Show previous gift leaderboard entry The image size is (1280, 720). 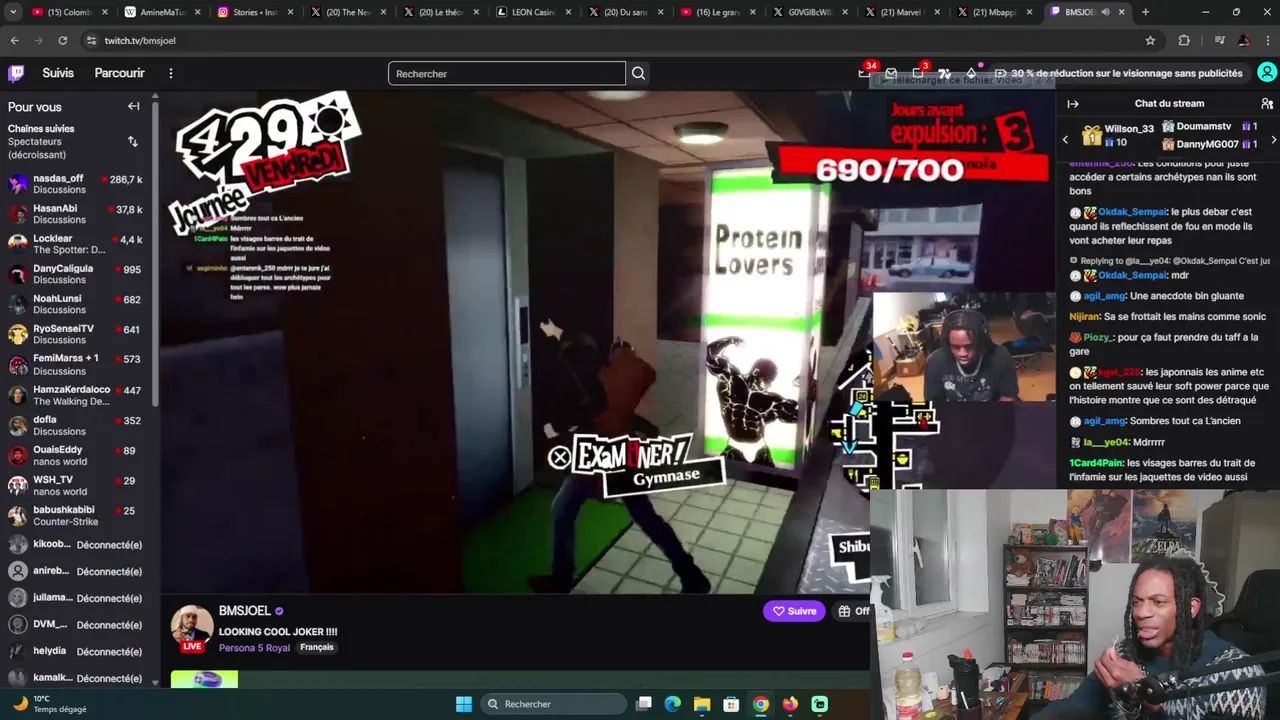(x=1065, y=140)
